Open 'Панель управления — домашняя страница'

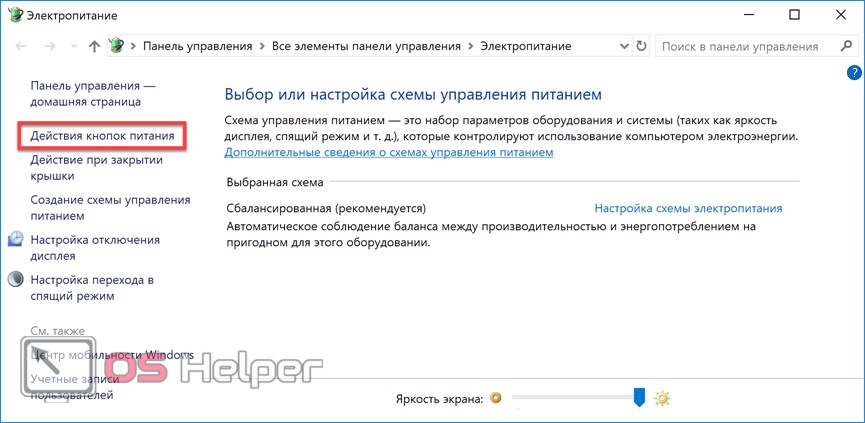pos(93,94)
